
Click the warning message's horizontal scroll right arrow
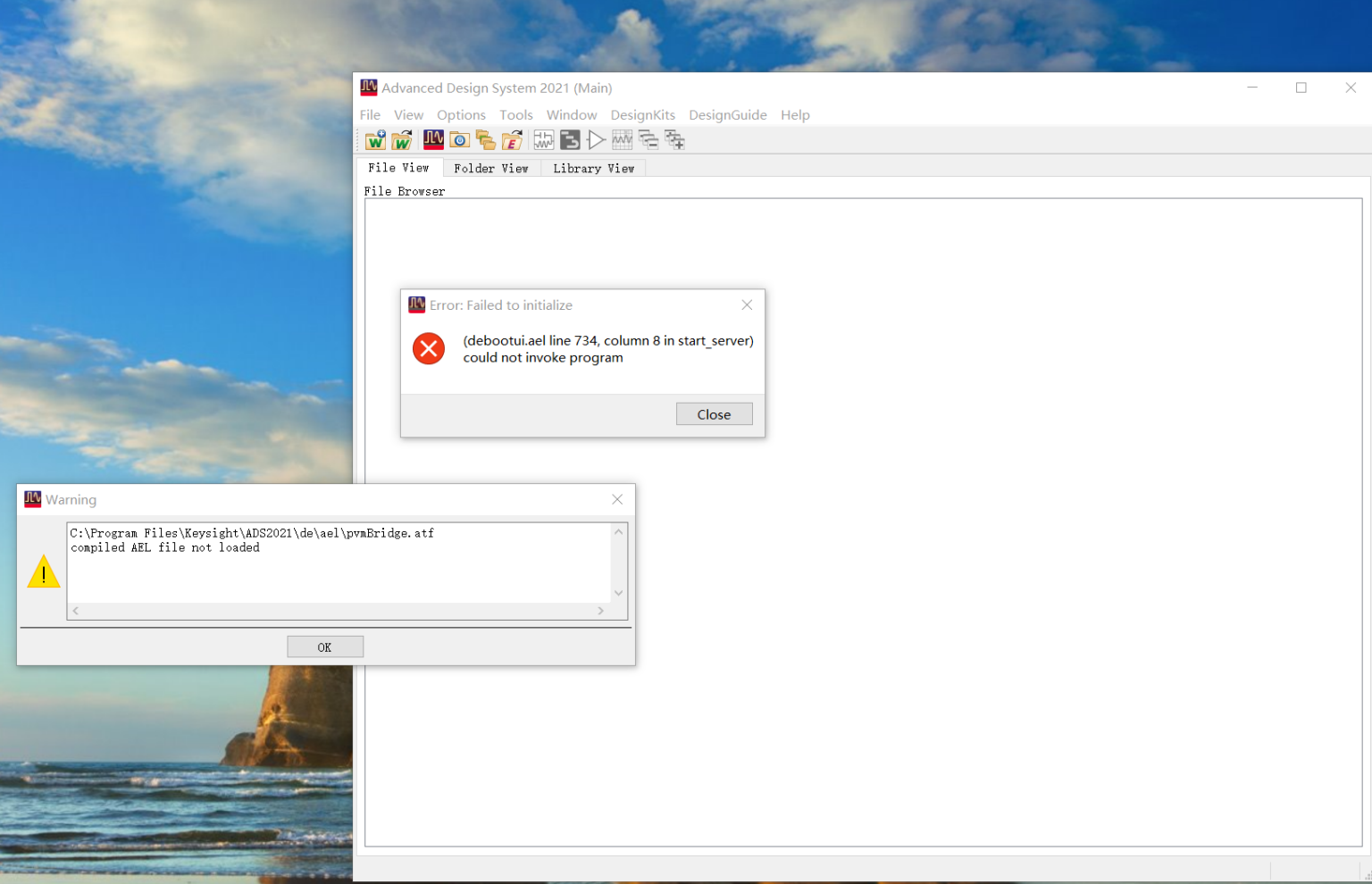pyautogui.click(x=601, y=611)
